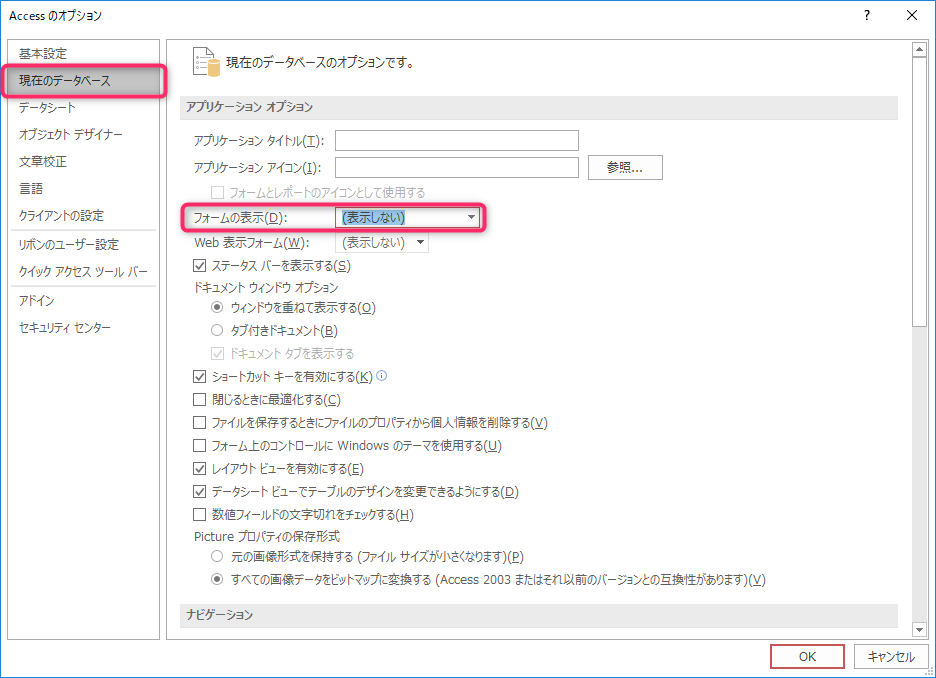Viewport: 936px width, 678px height.
Task: Toggle データシート ビューでテーブルのデザイン変更 checkbox
Action: click(x=199, y=492)
